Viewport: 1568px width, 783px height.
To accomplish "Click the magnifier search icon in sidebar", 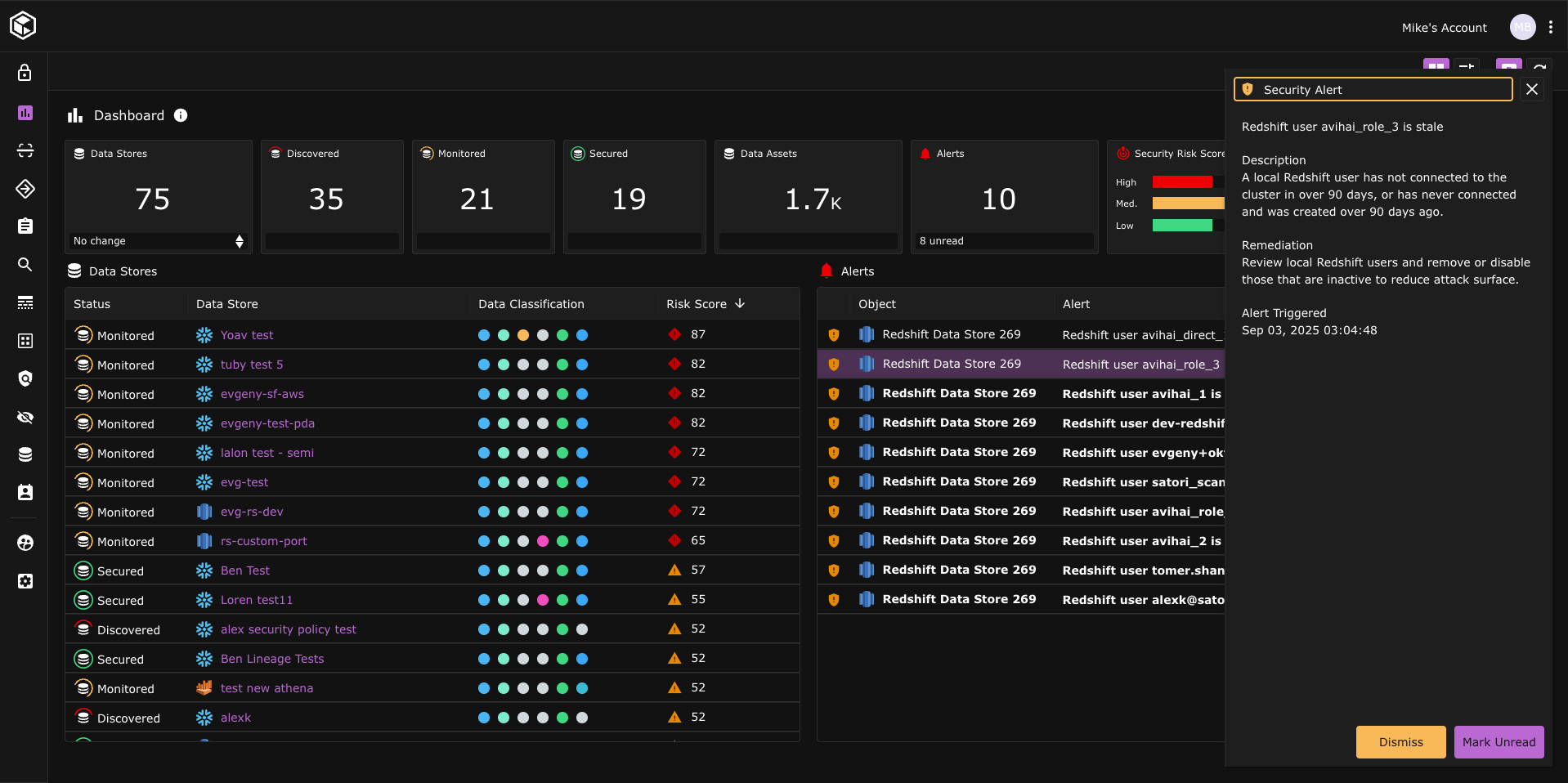I will [25, 264].
